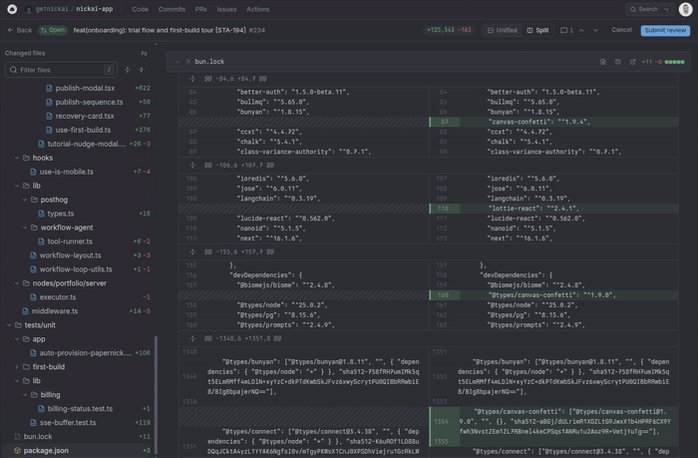
Task: Cancel the review
Action: pos(621,30)
